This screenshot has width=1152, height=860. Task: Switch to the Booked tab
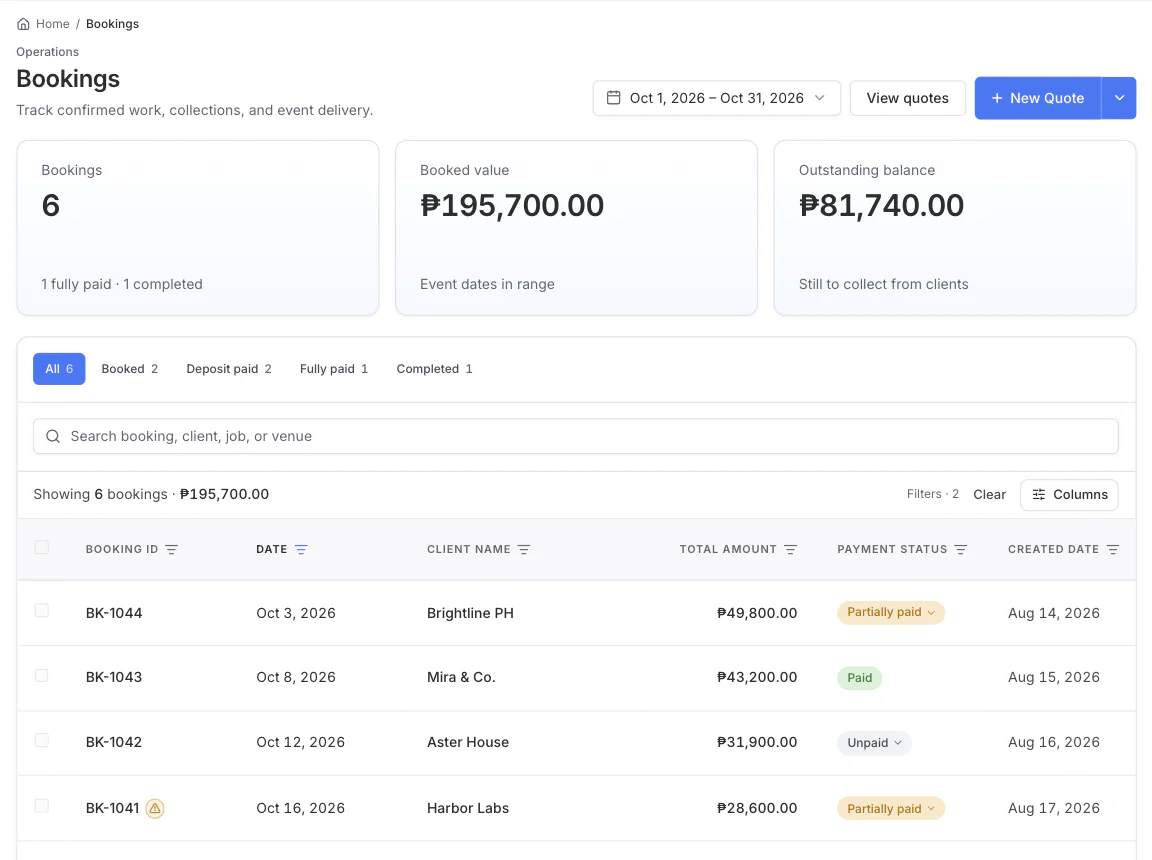coord(129,369)
